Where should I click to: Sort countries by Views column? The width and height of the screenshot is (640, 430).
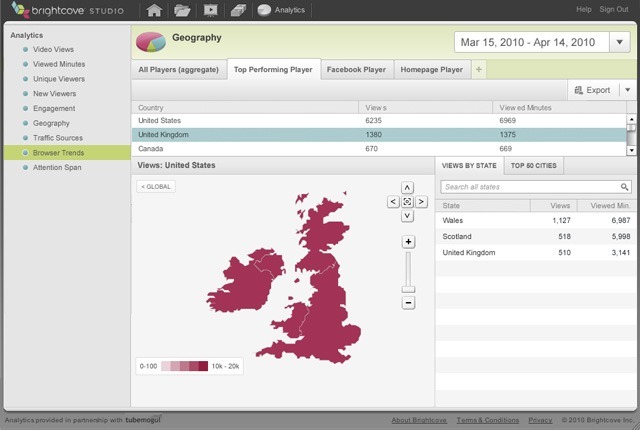(x=426, y=108)
